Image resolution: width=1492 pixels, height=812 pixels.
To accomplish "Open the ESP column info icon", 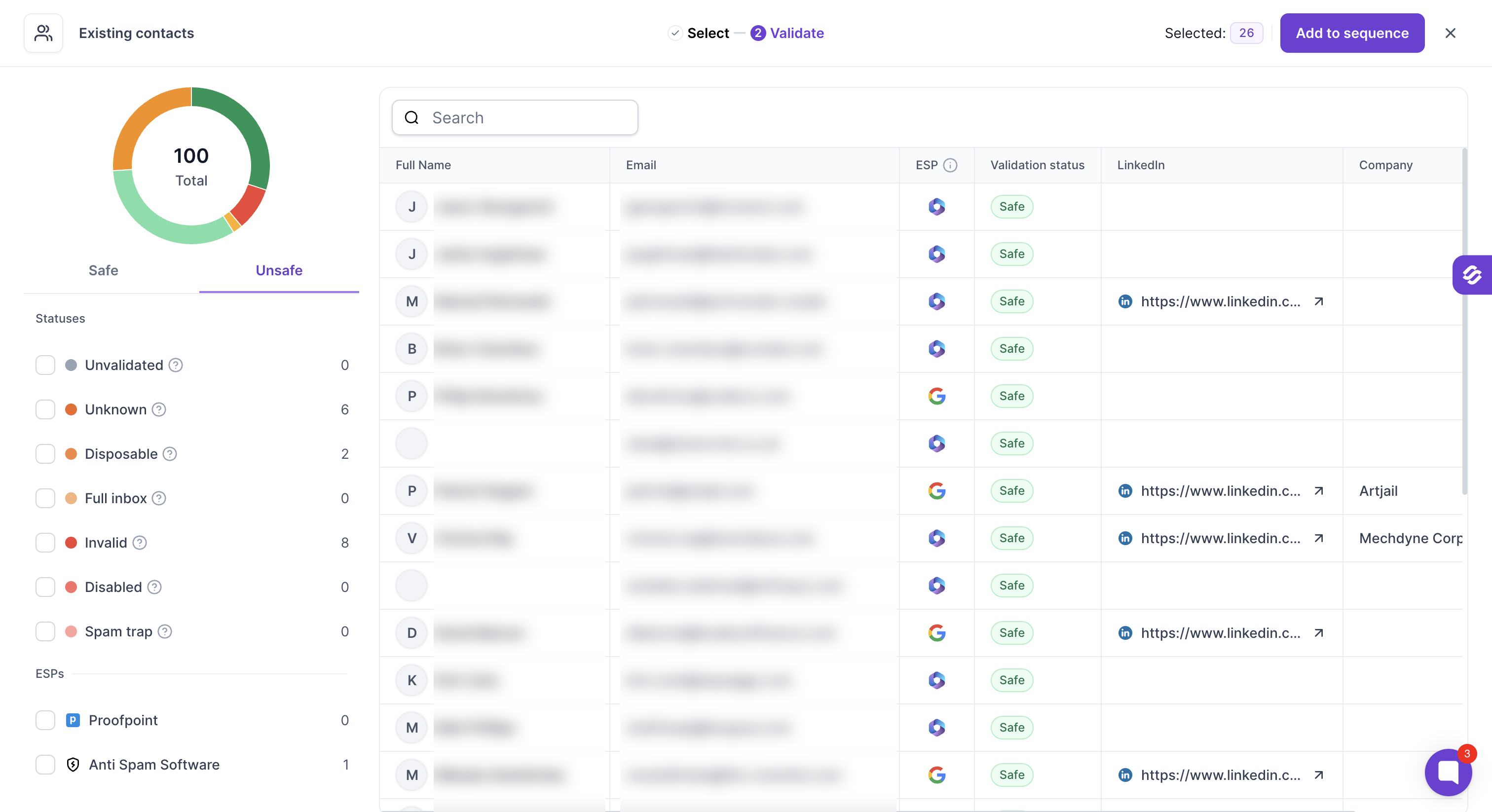I will [950, 165].
